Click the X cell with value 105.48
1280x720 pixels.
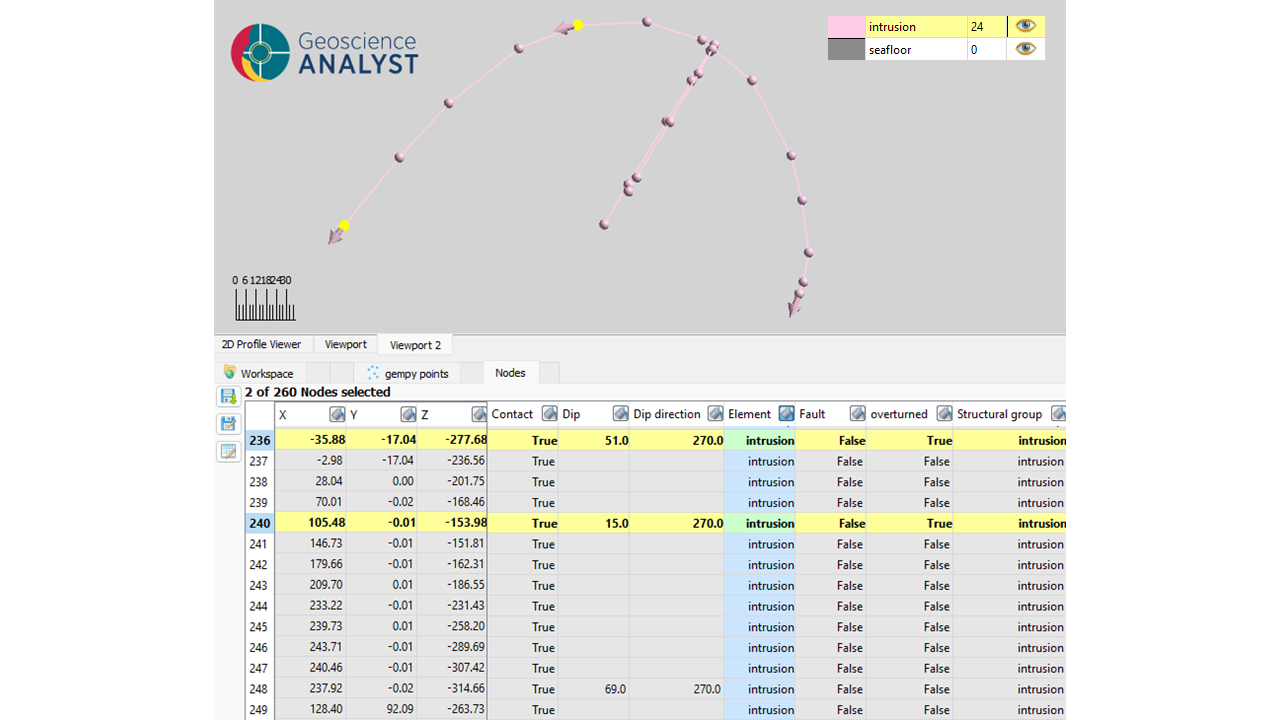click(x=311, y=523)
